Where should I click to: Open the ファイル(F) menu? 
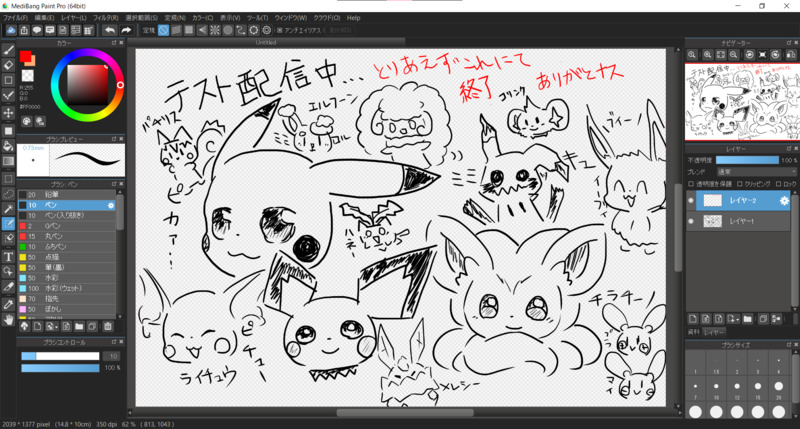tap(15, 18)
